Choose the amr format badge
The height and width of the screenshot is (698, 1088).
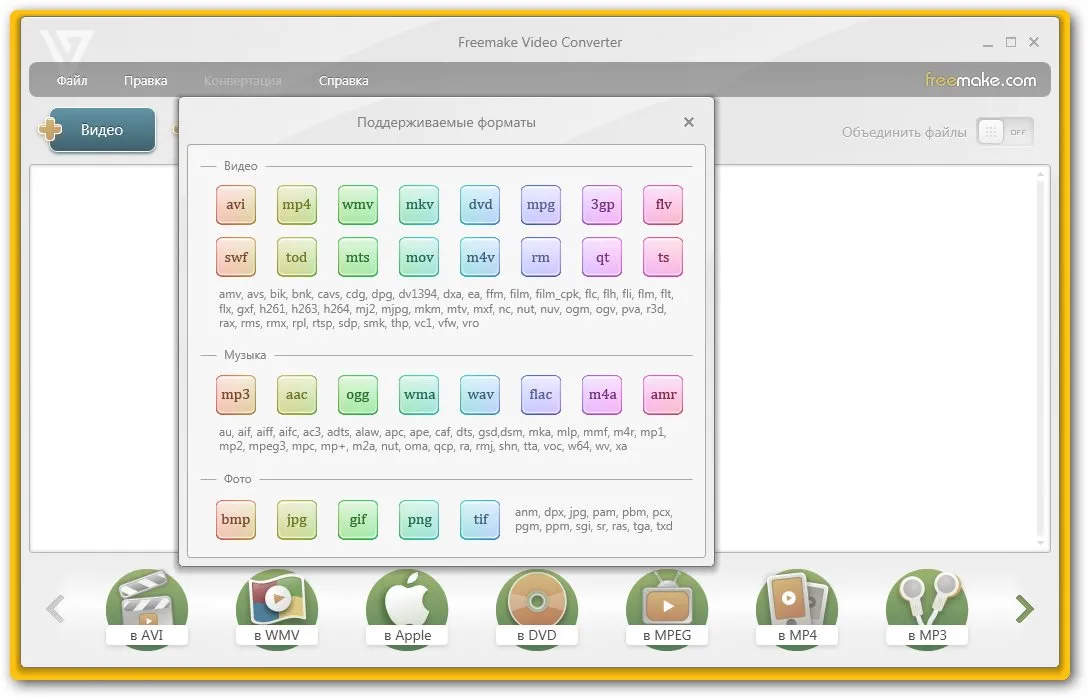663,395
